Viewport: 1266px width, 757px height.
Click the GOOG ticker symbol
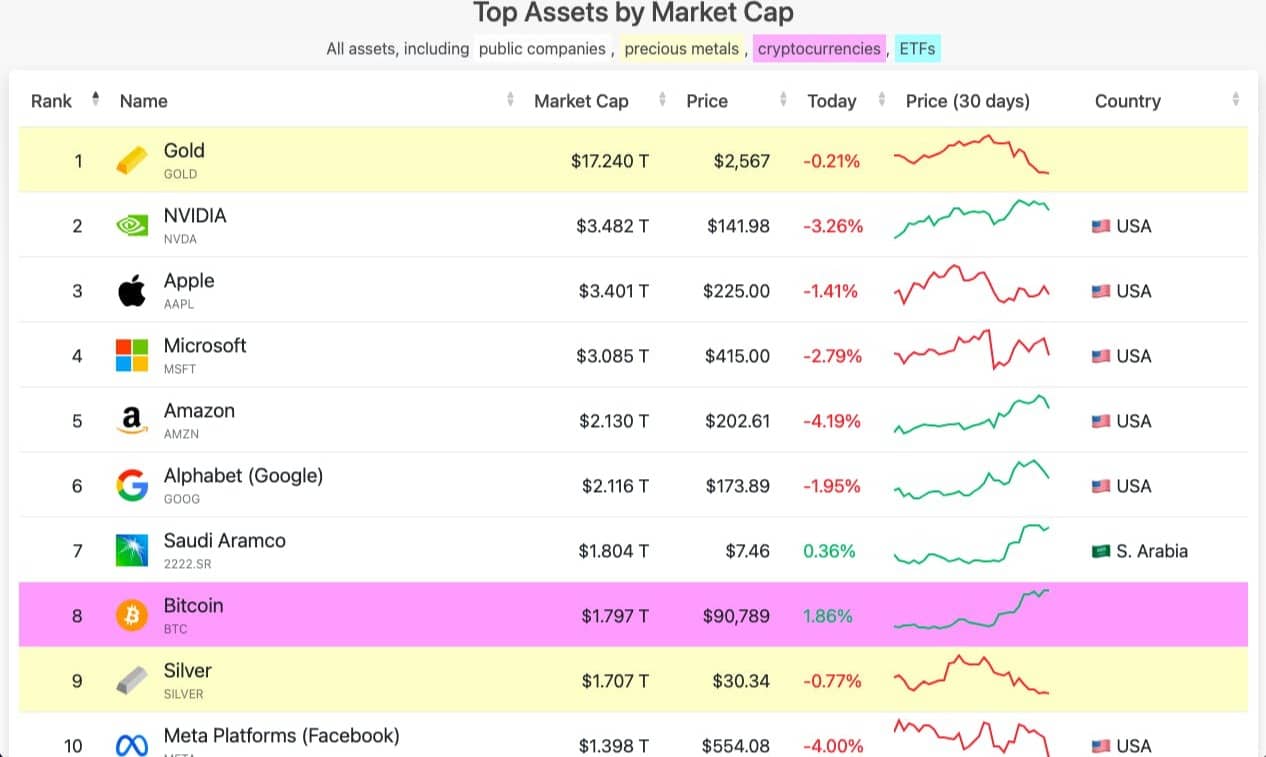coord(182,499)
